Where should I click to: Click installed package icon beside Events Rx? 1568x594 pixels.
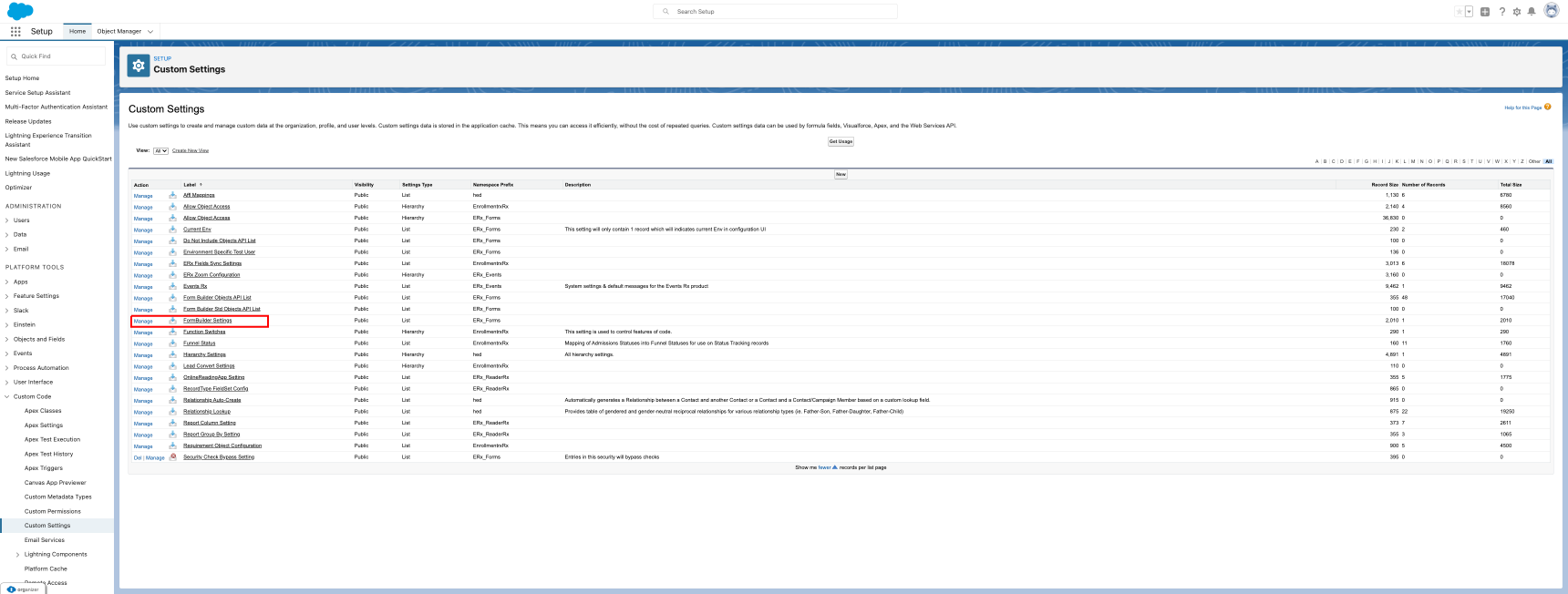pyautogui.click(x=172, y=286)
